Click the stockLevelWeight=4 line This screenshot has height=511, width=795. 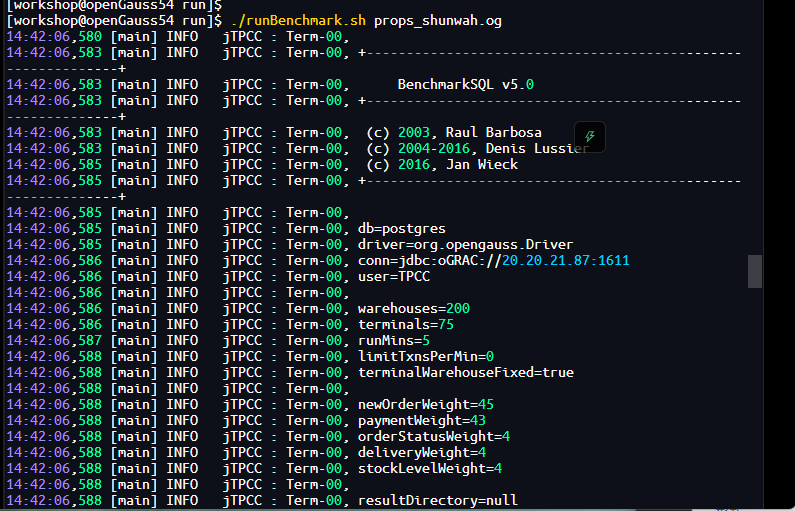coord(430,468)
